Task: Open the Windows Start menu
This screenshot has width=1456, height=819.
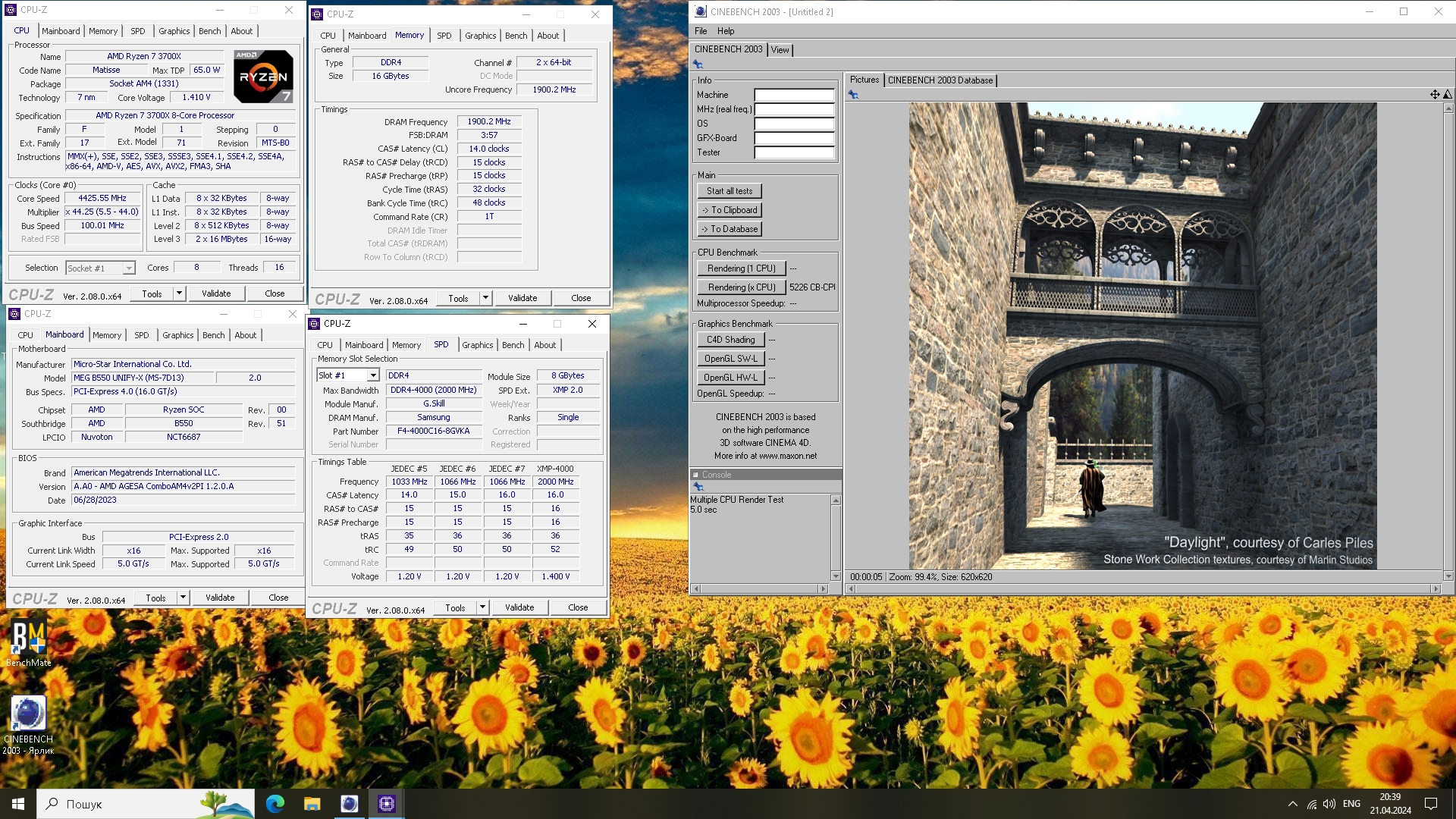Action: point(18,804)
